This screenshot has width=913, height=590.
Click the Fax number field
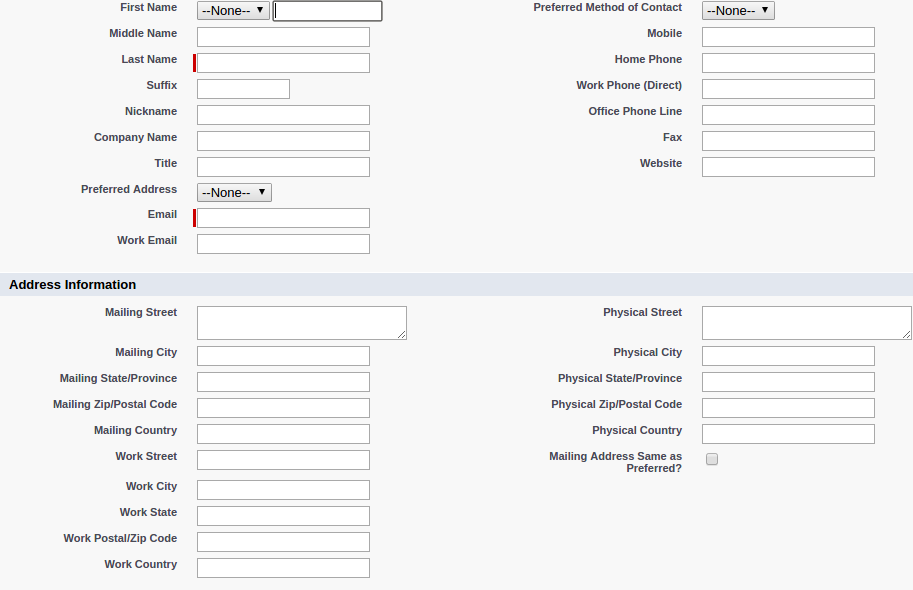coord(788,141)
